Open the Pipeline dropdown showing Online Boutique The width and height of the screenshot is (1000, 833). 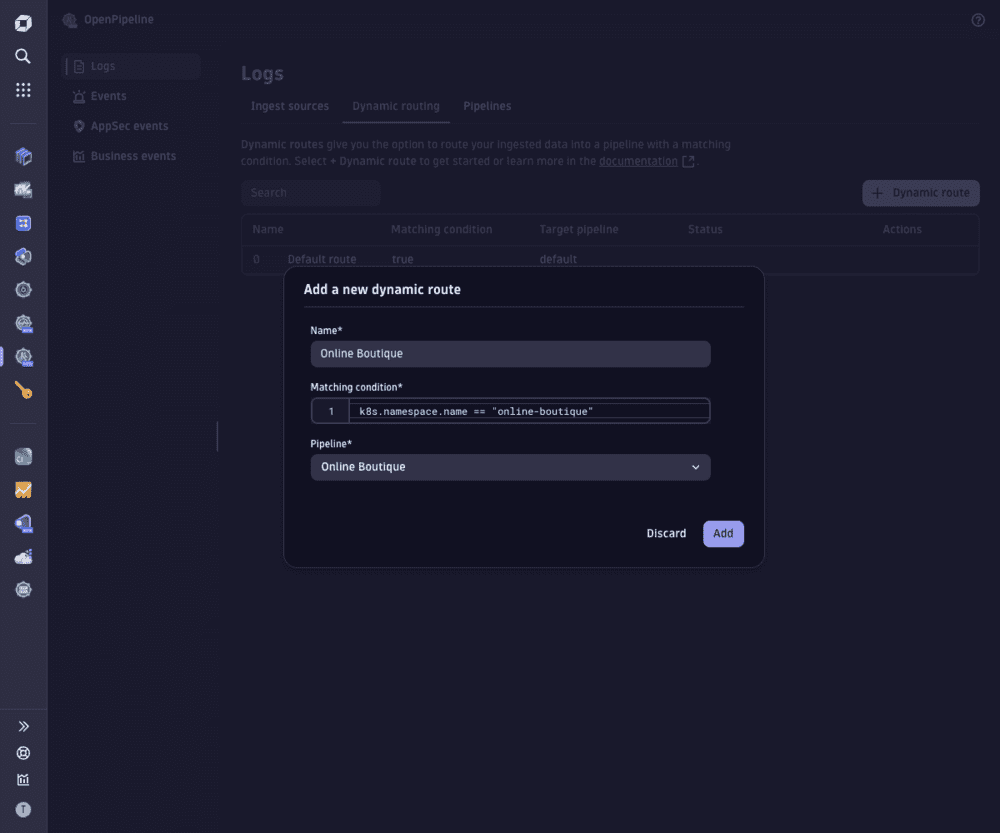coord(510,467)
